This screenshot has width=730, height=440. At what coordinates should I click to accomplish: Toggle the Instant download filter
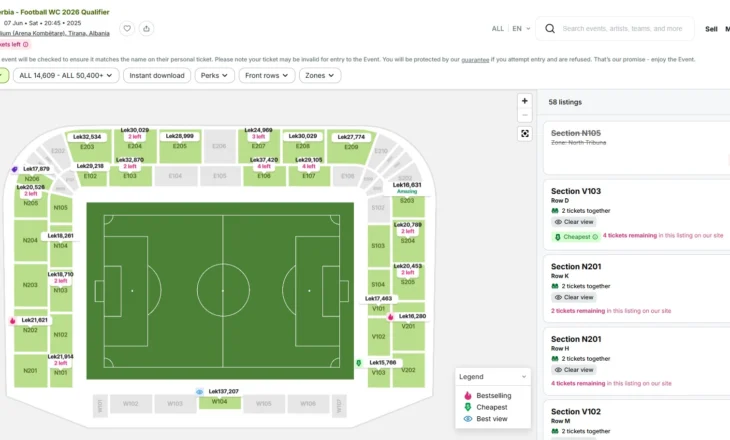tap(157, 75)
